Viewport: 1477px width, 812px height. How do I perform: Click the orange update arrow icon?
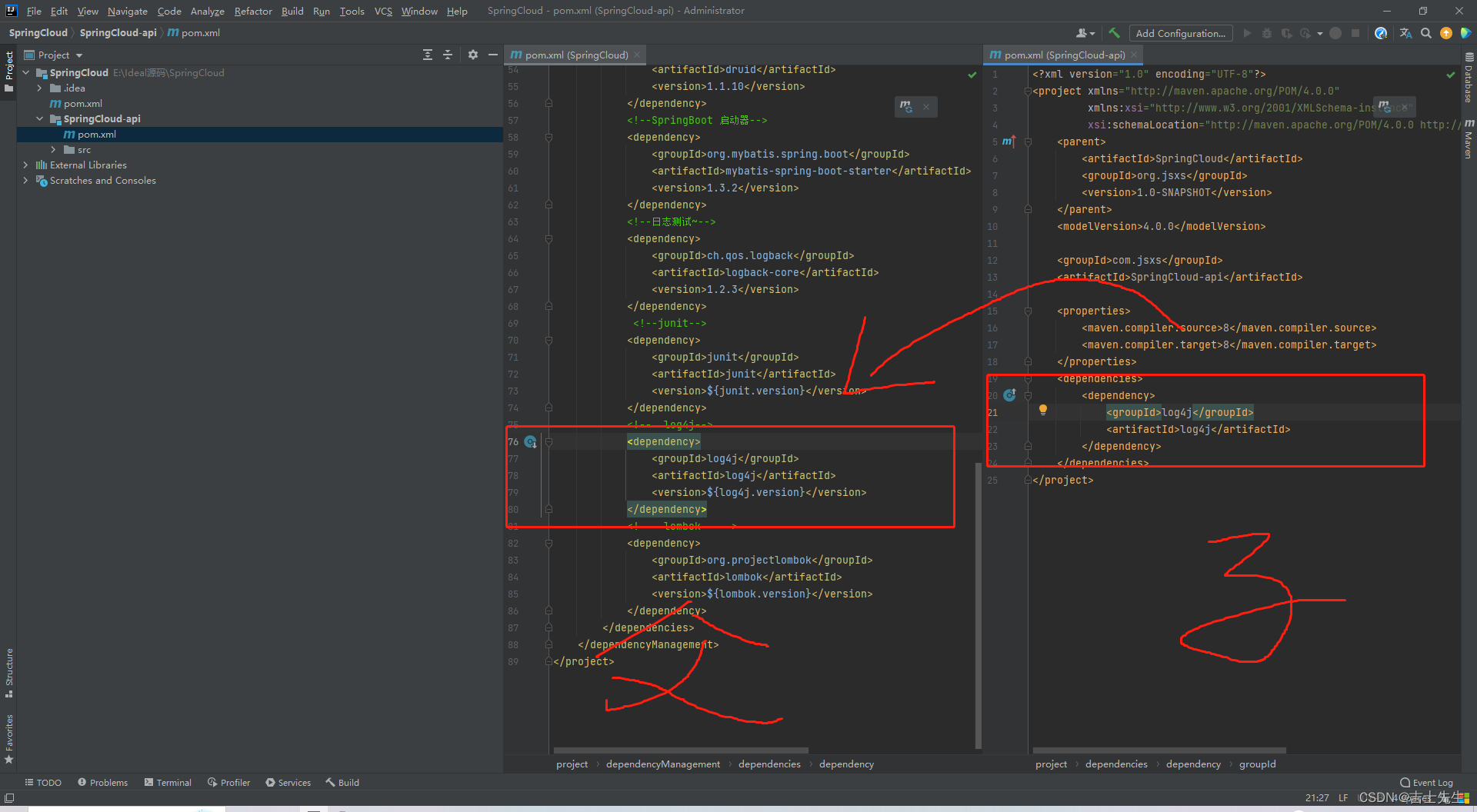pos(1446,33)
